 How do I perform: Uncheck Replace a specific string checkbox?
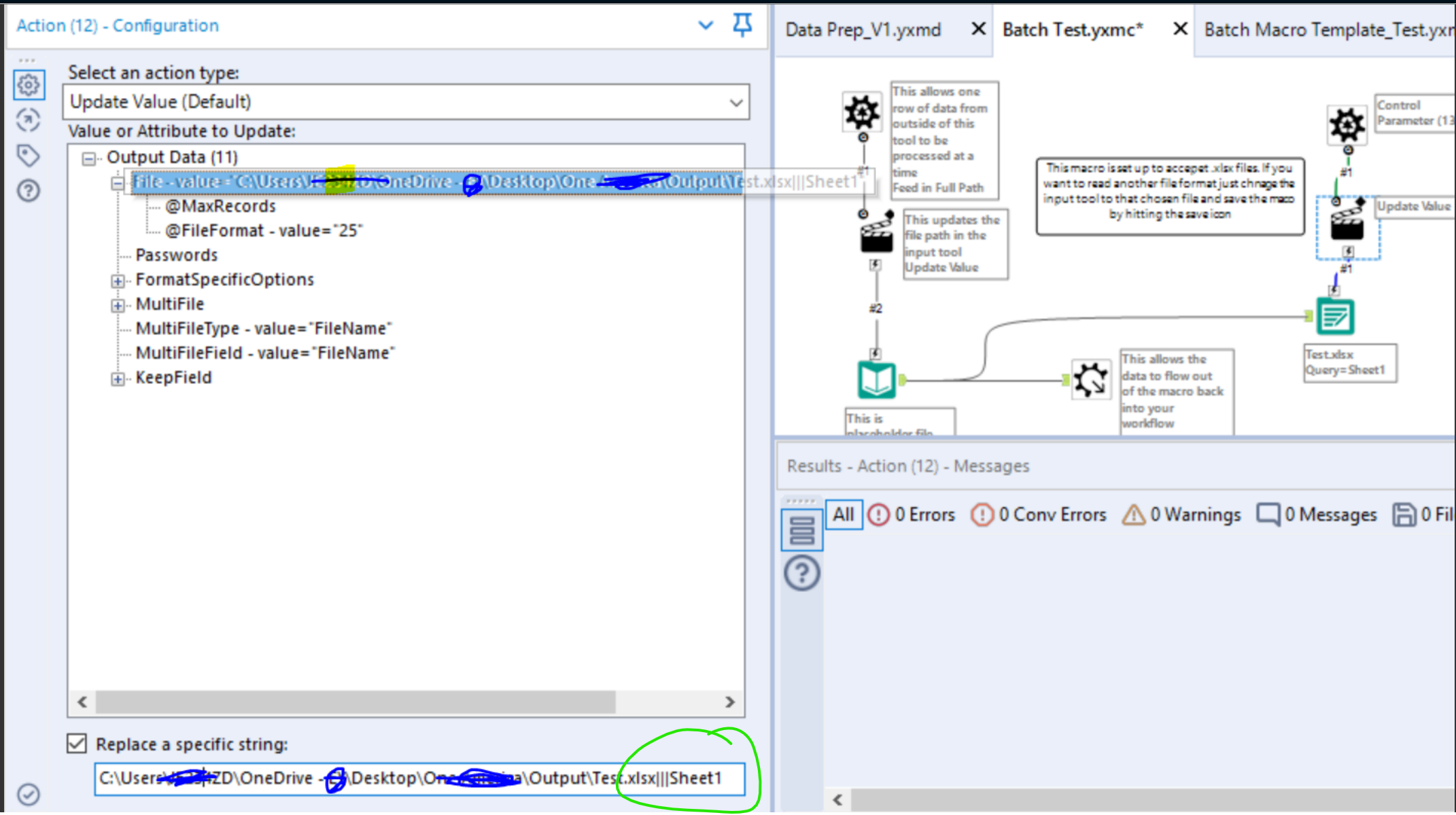pyautogui.click(x=77, y=744)
